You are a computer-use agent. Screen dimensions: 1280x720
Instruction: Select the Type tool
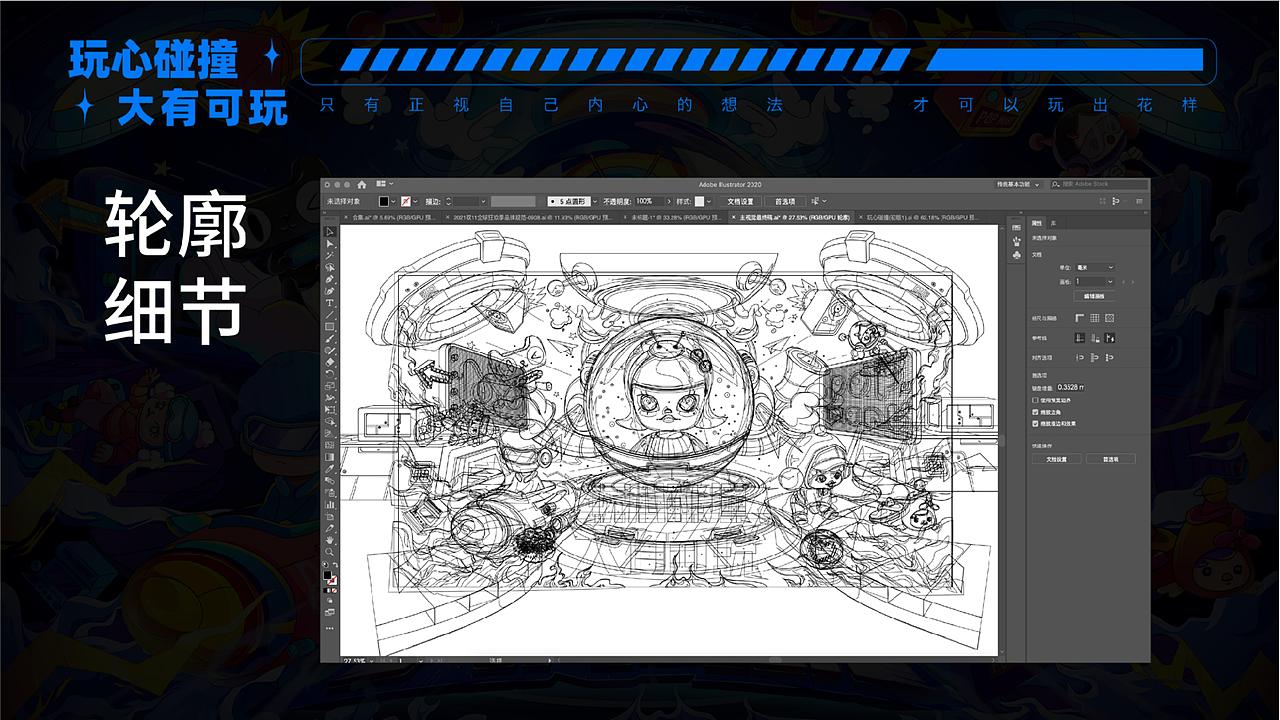(x=329, y=302)
